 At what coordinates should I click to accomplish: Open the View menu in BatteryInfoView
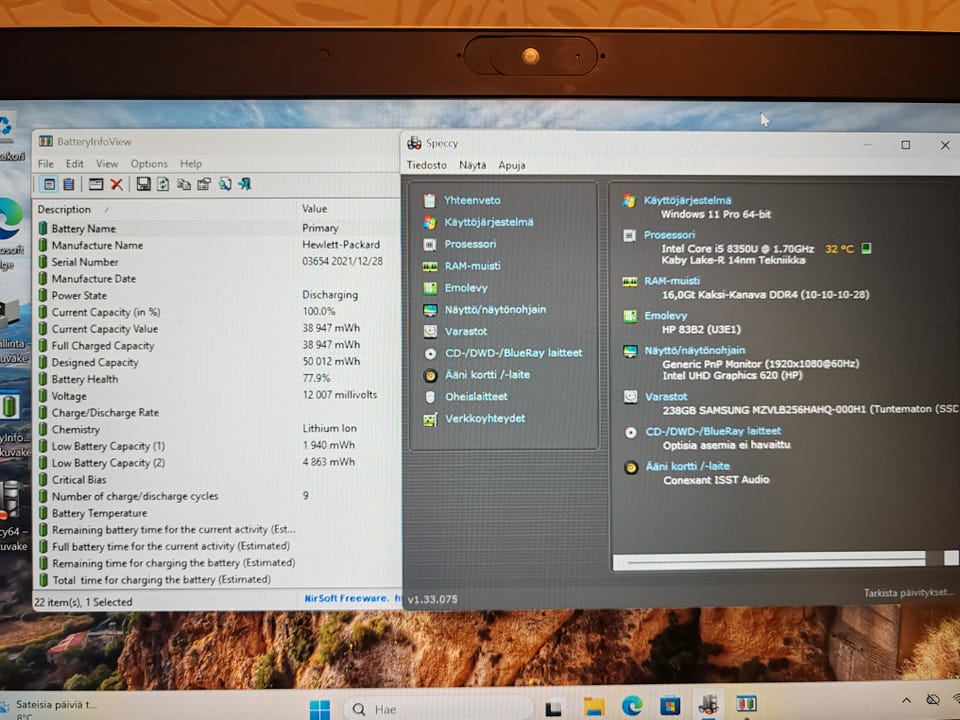107,163
